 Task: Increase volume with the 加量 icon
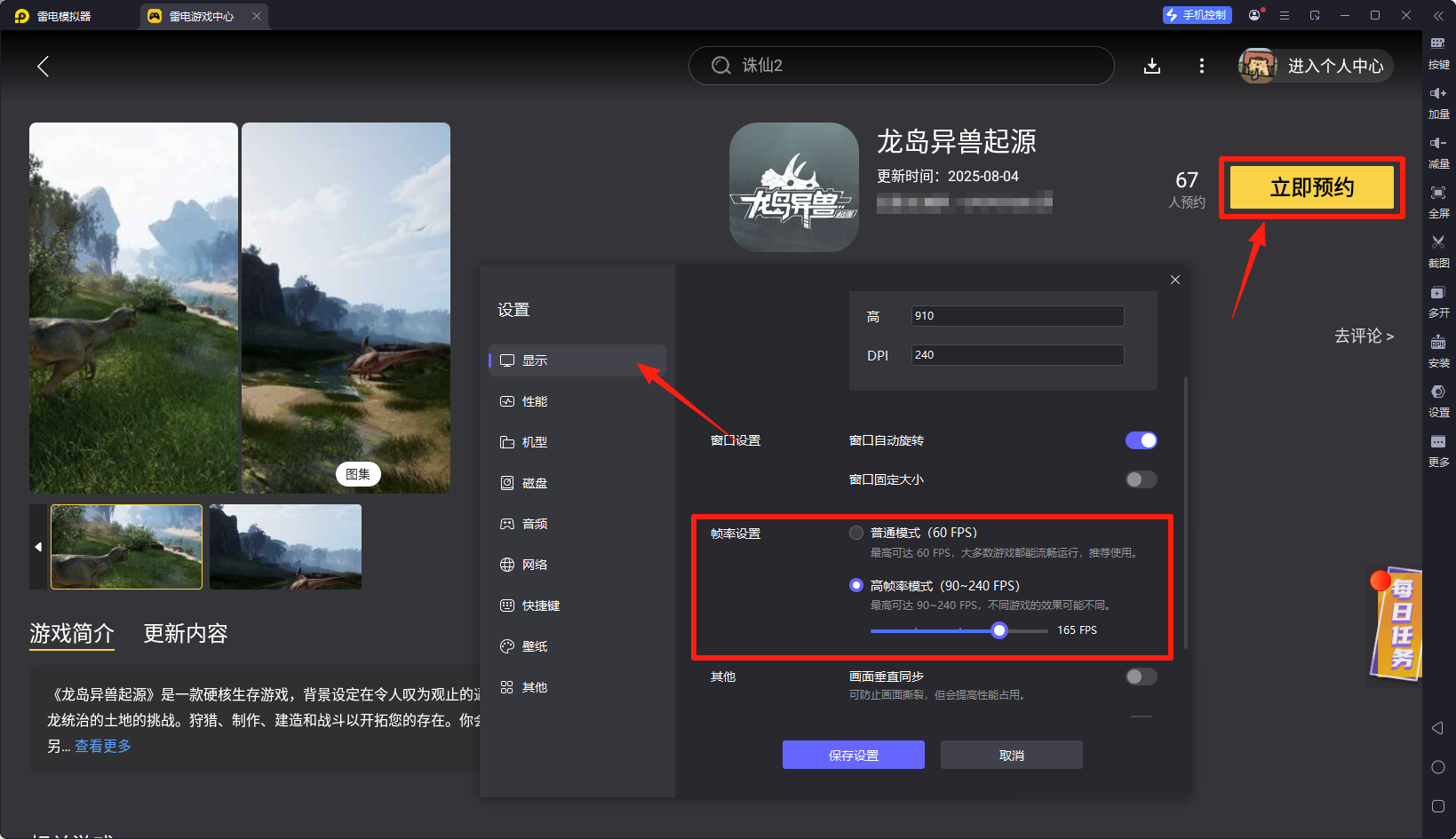point(1438,102)
